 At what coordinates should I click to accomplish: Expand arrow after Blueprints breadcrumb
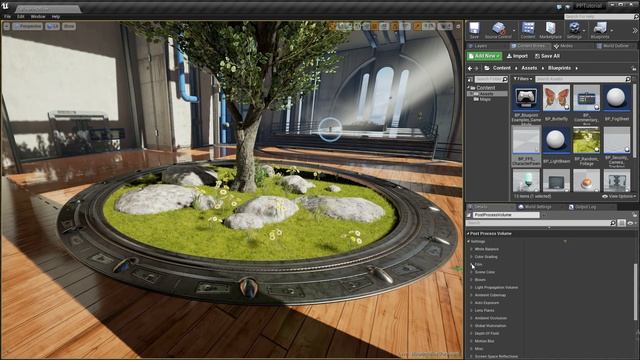point(576,68)
